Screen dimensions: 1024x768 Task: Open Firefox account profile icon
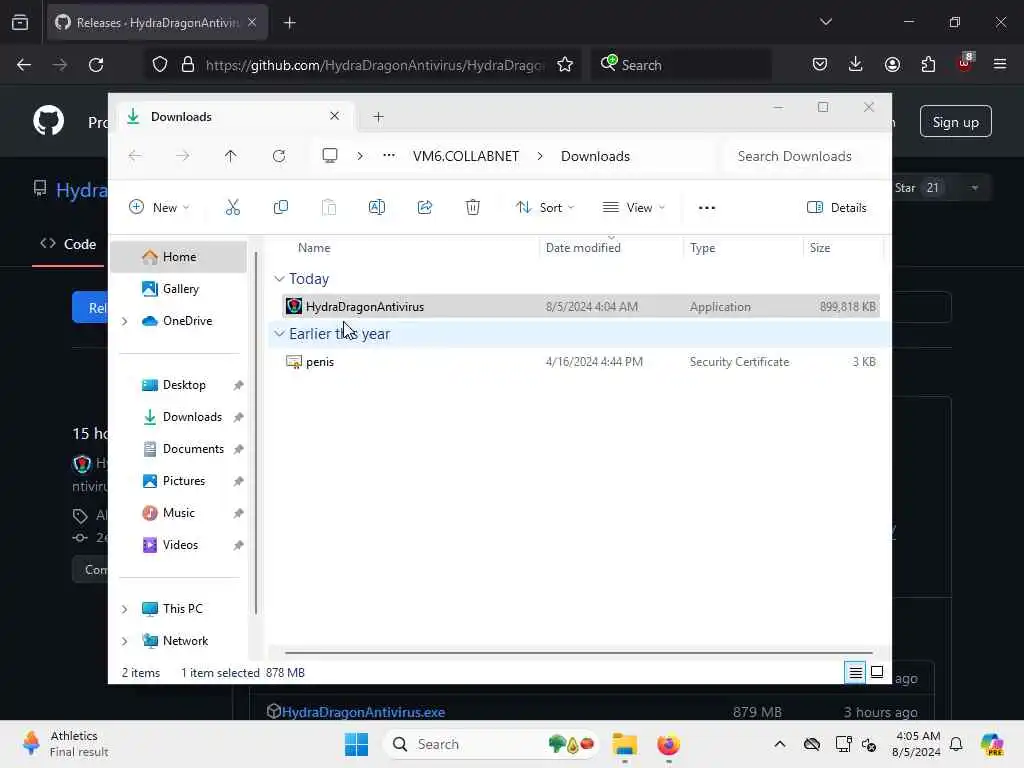(x=892, y=64)
